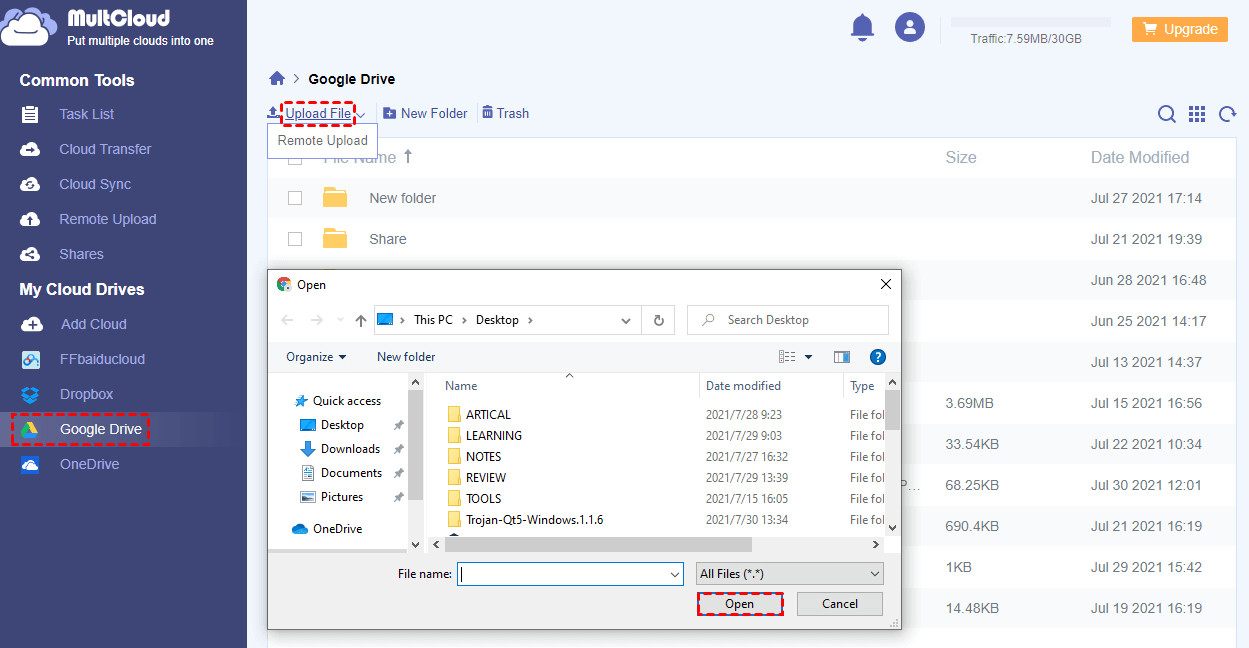Click This PC in dialog address bar

433,320
